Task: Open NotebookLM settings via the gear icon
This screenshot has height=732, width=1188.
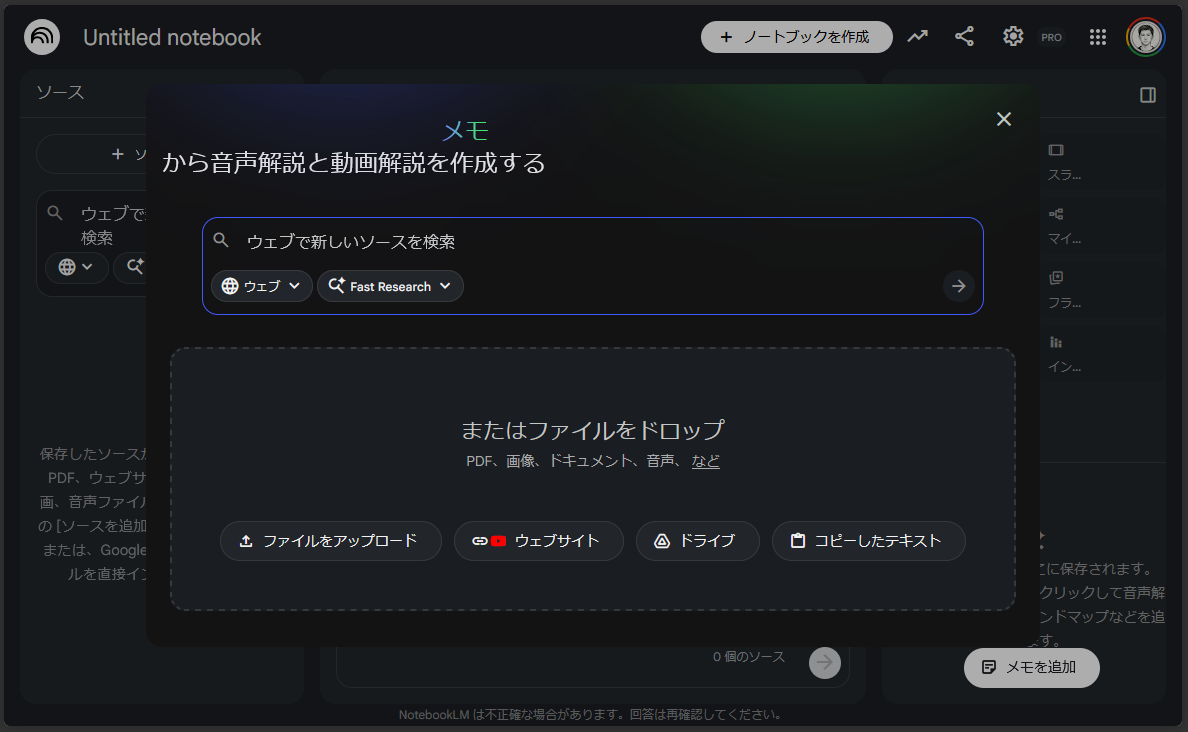Action: 1013,36
